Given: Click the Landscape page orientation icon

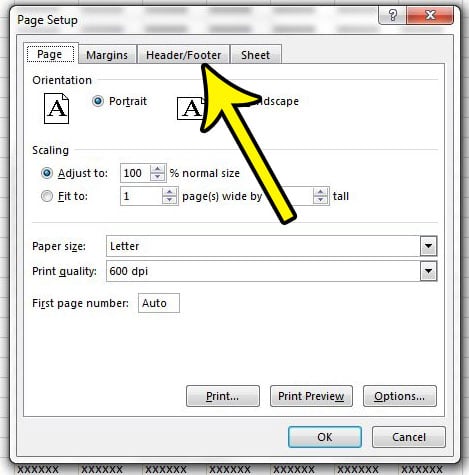Looking at the screenshot, I should point(191,108).
